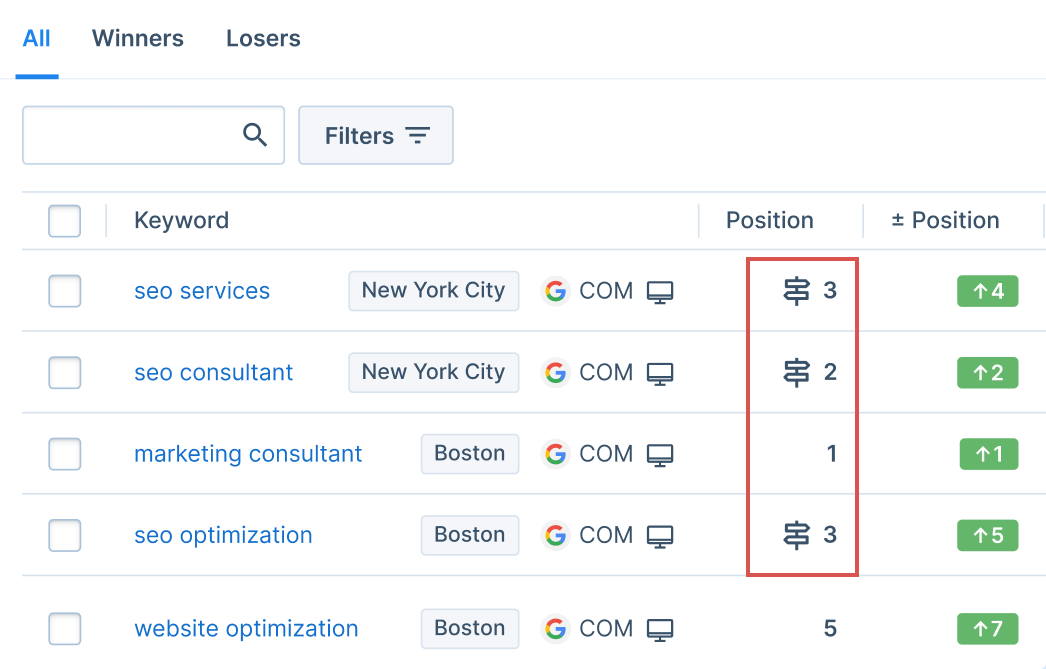Check the select-all checkbox in the header
Viewport: 1046px width, 669px height.
coord(64,220)
